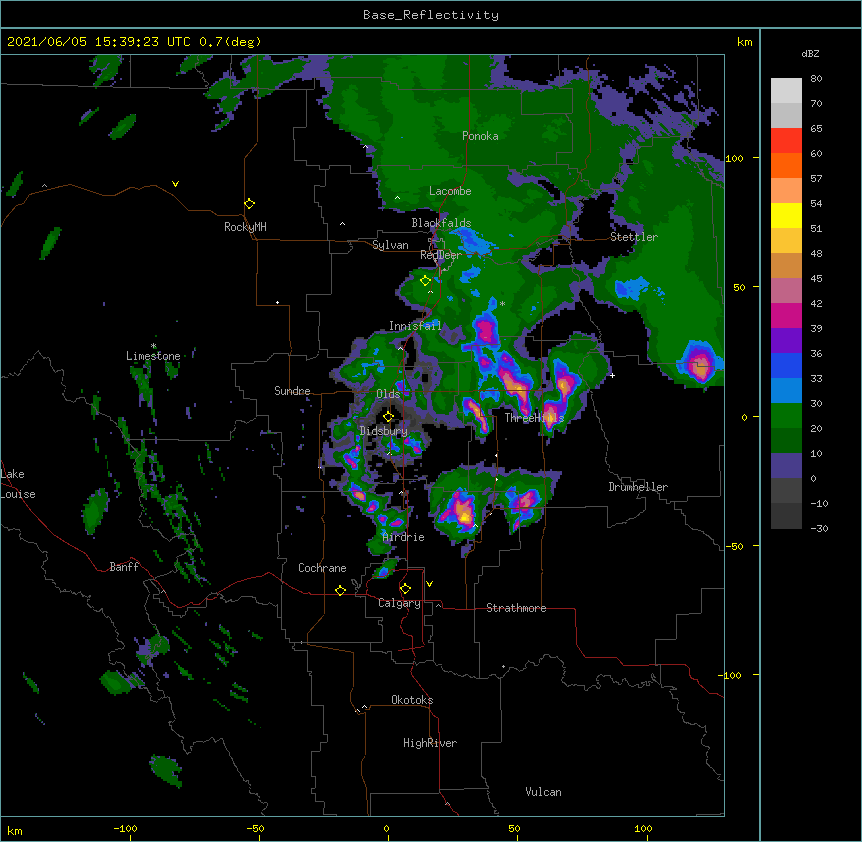Viewport: 862px width, 842px height.
Task: Select the purple 36–39 dBZ legend band
Action: pyautogui.click(x=786, y=341)
